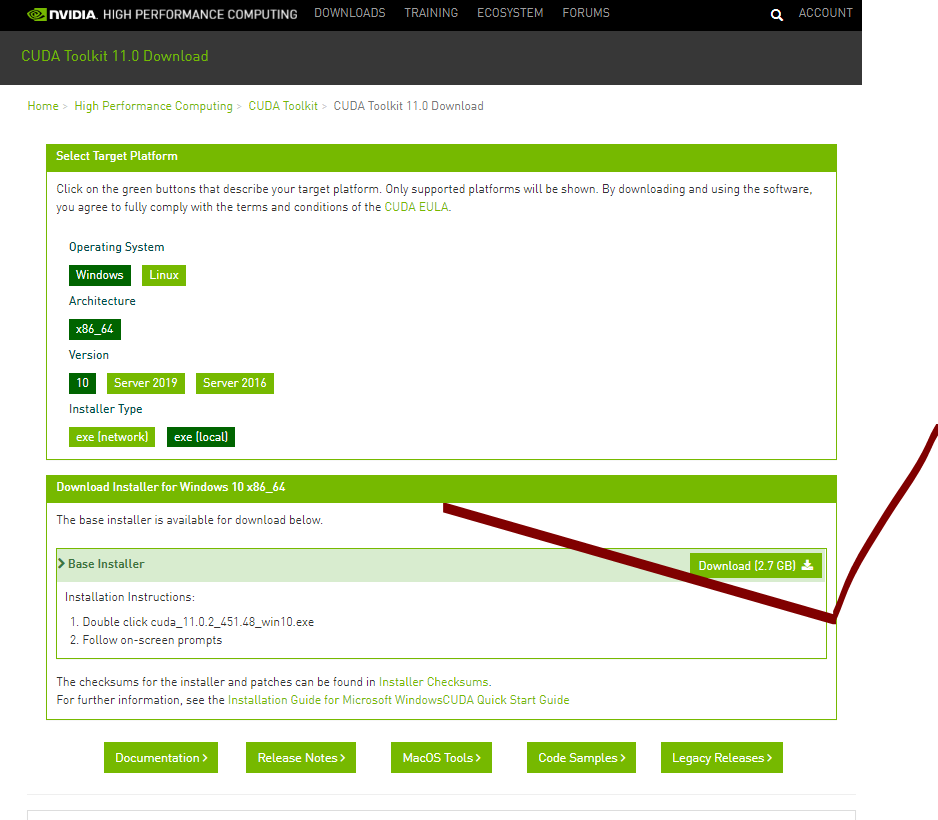Image resolution: width=938 pixels, height=820 pixels.
Task: Open the ACCOUNT menu
Action: 826,13
